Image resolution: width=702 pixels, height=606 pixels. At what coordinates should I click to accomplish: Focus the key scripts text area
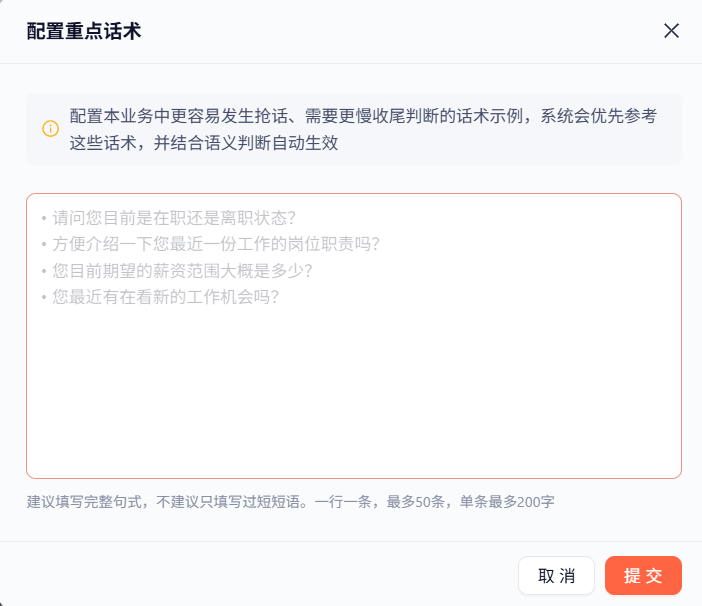(354, 336)
